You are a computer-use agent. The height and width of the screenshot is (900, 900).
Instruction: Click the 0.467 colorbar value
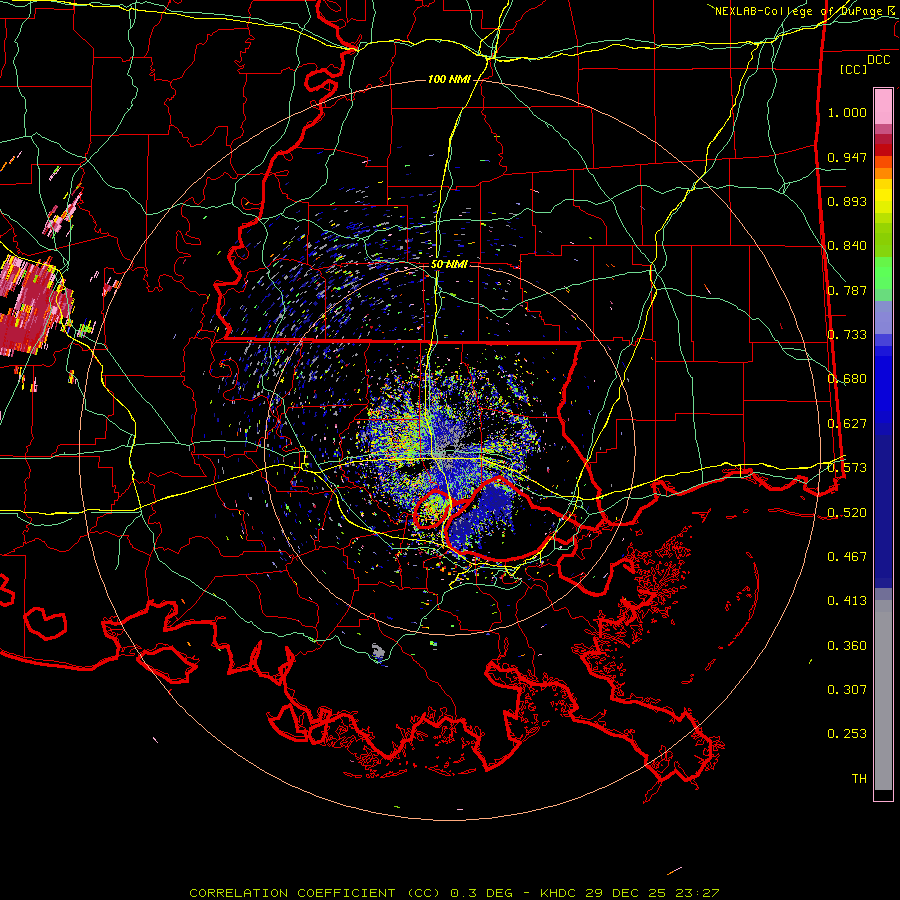coord(847,557)
